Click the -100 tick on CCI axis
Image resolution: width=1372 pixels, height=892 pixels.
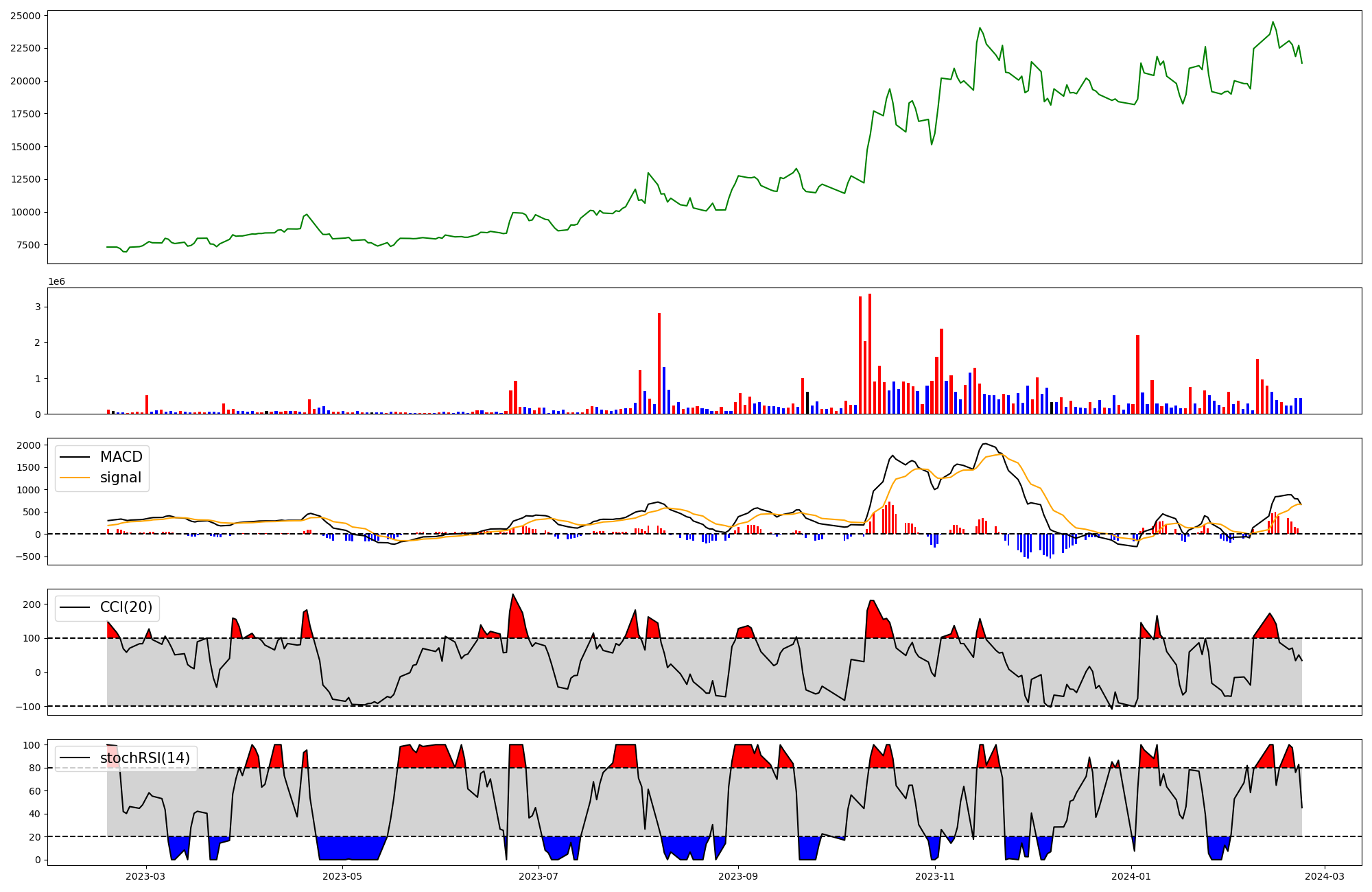point(27,706)
